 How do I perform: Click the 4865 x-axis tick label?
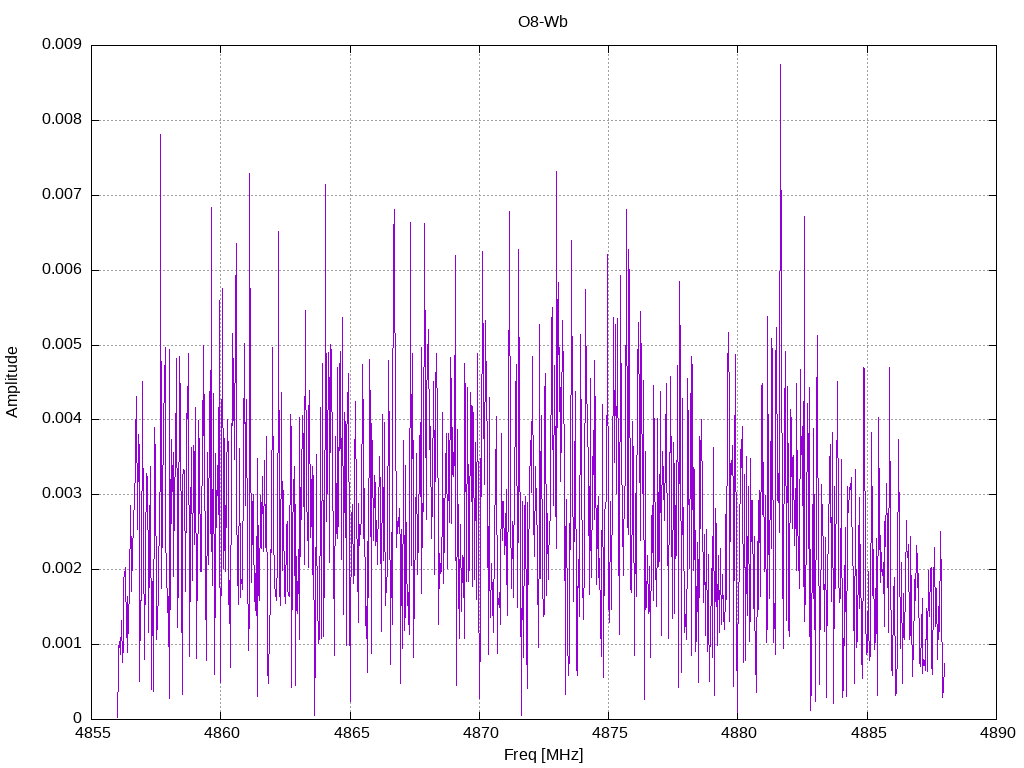(x=351, y=733)
